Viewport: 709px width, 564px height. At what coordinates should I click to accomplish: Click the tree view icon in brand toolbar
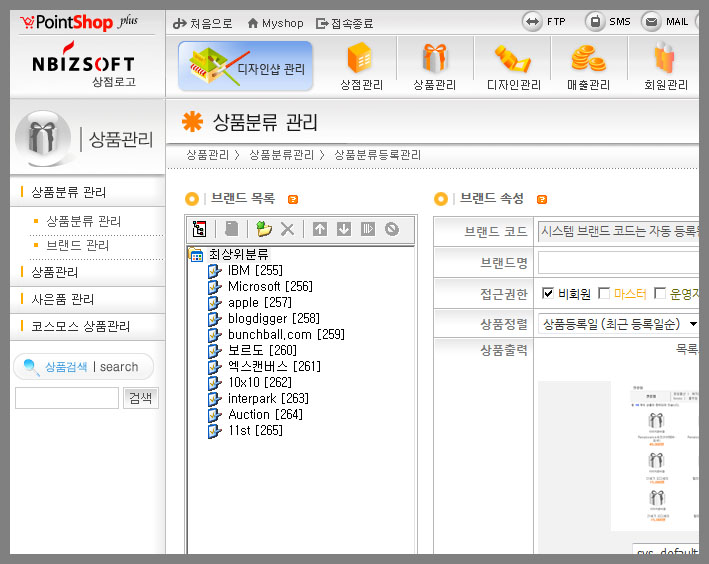point(200,229)
